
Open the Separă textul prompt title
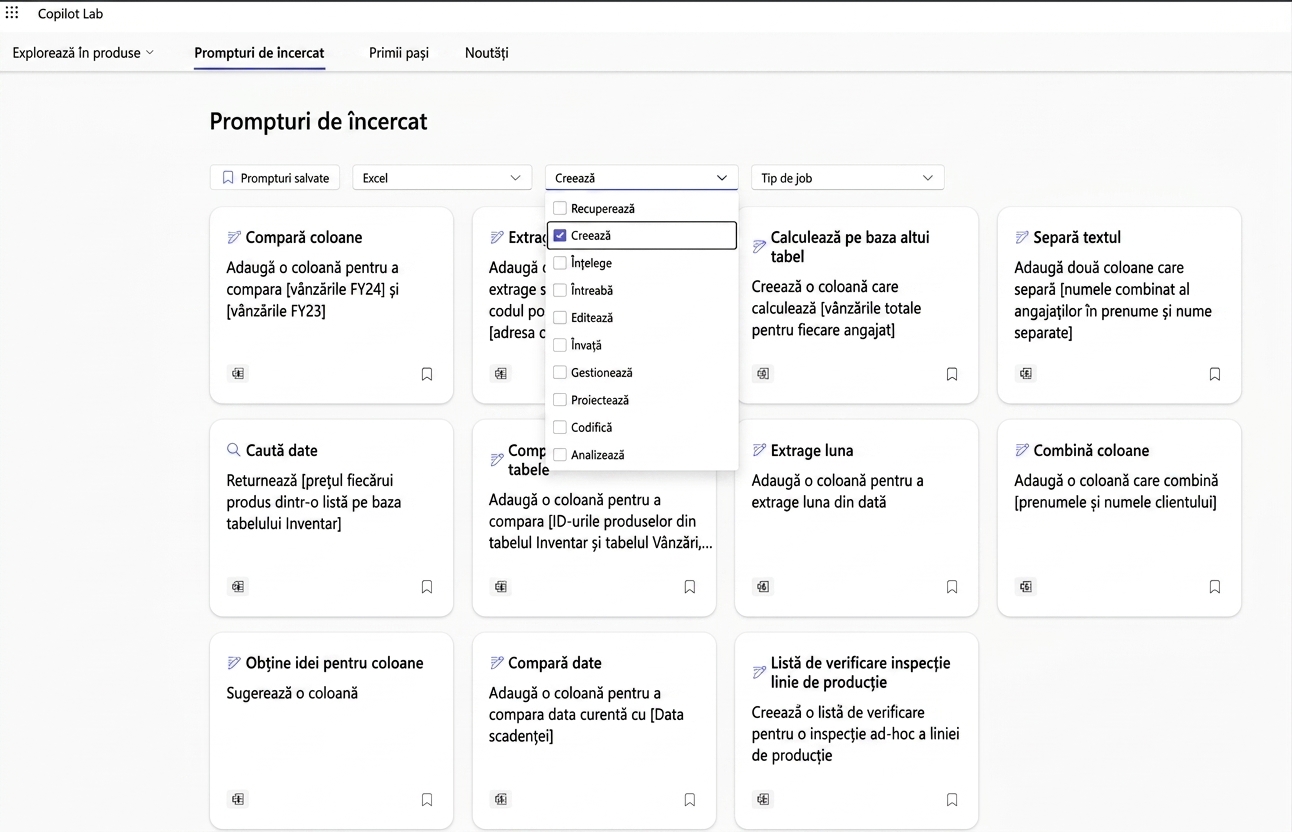click(x=1077, y=237)
